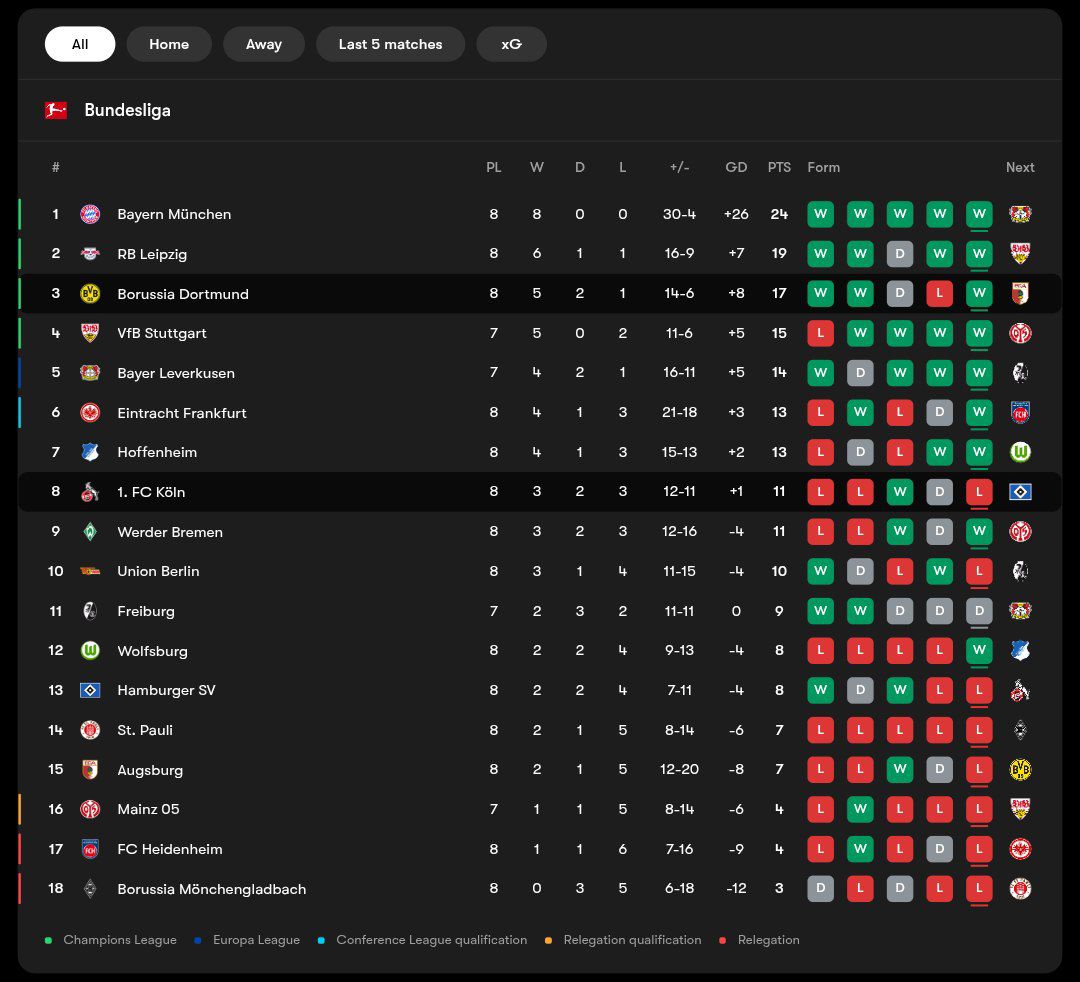Viewport: 1080px width, 982px height.
Task: Open 1. FC Köln's next opponent icon
Action: tap(1020, 492)
